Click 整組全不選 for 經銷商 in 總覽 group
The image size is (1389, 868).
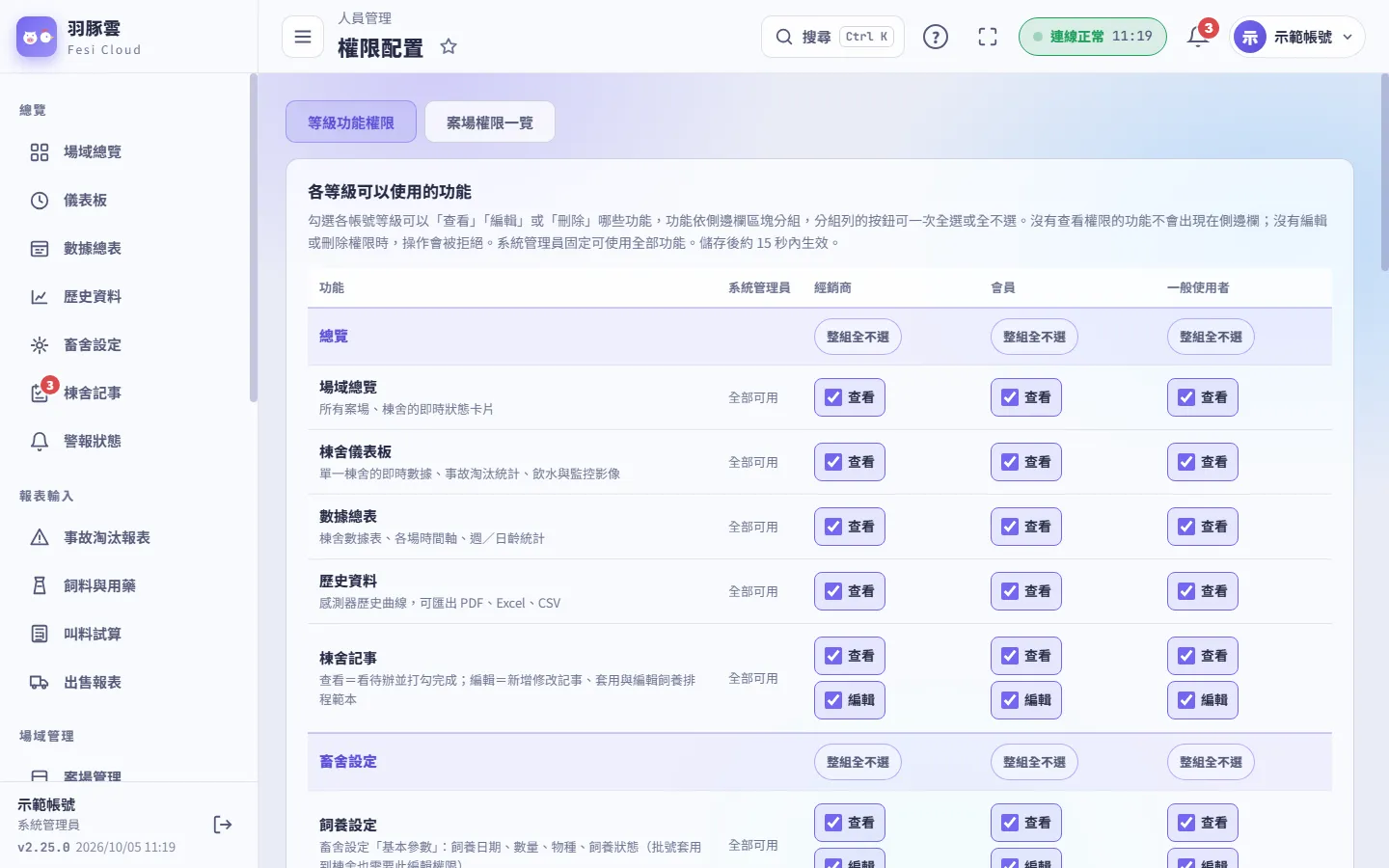858,337
